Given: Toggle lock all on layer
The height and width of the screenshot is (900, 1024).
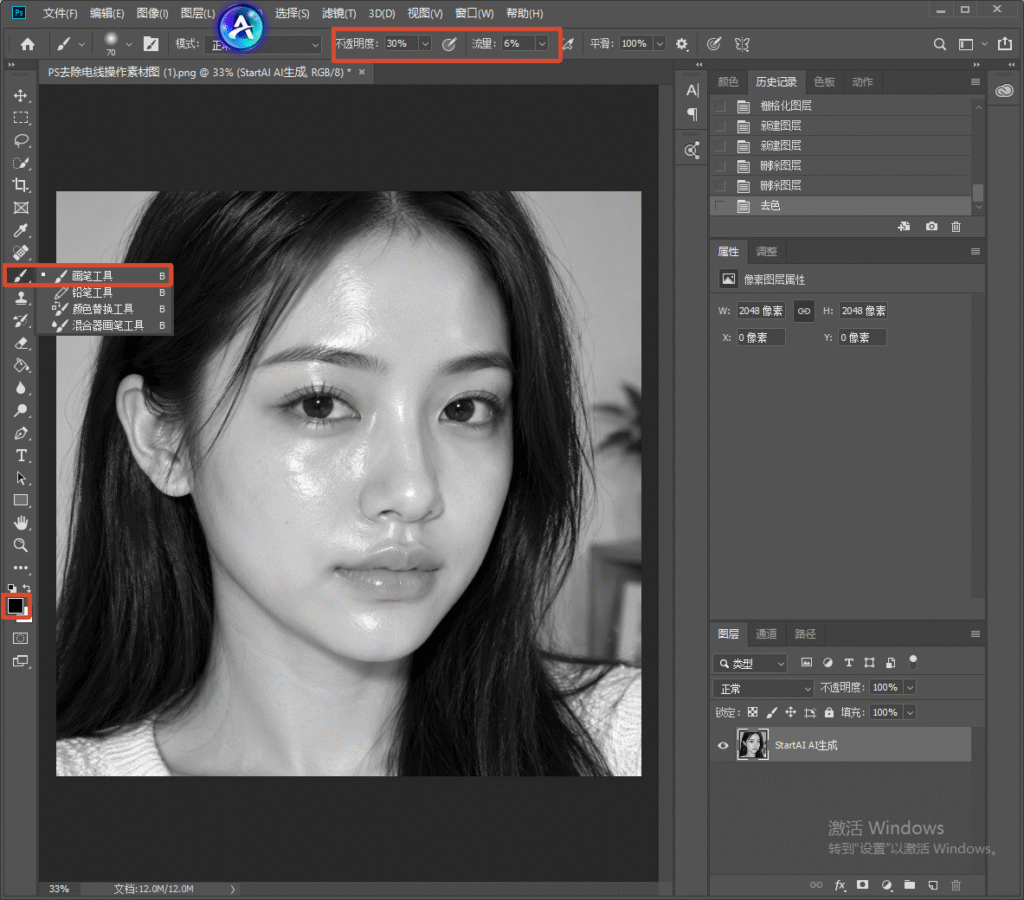Looking at the screenshot, I should click(829, 713).
